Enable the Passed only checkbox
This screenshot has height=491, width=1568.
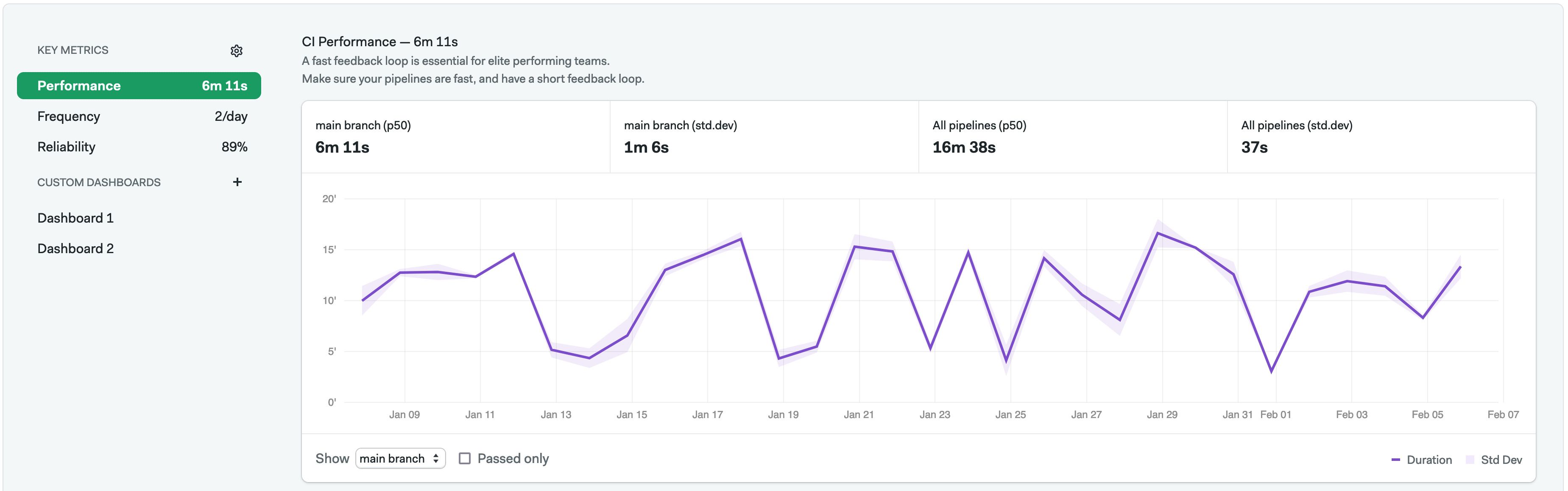coord(464,458)
